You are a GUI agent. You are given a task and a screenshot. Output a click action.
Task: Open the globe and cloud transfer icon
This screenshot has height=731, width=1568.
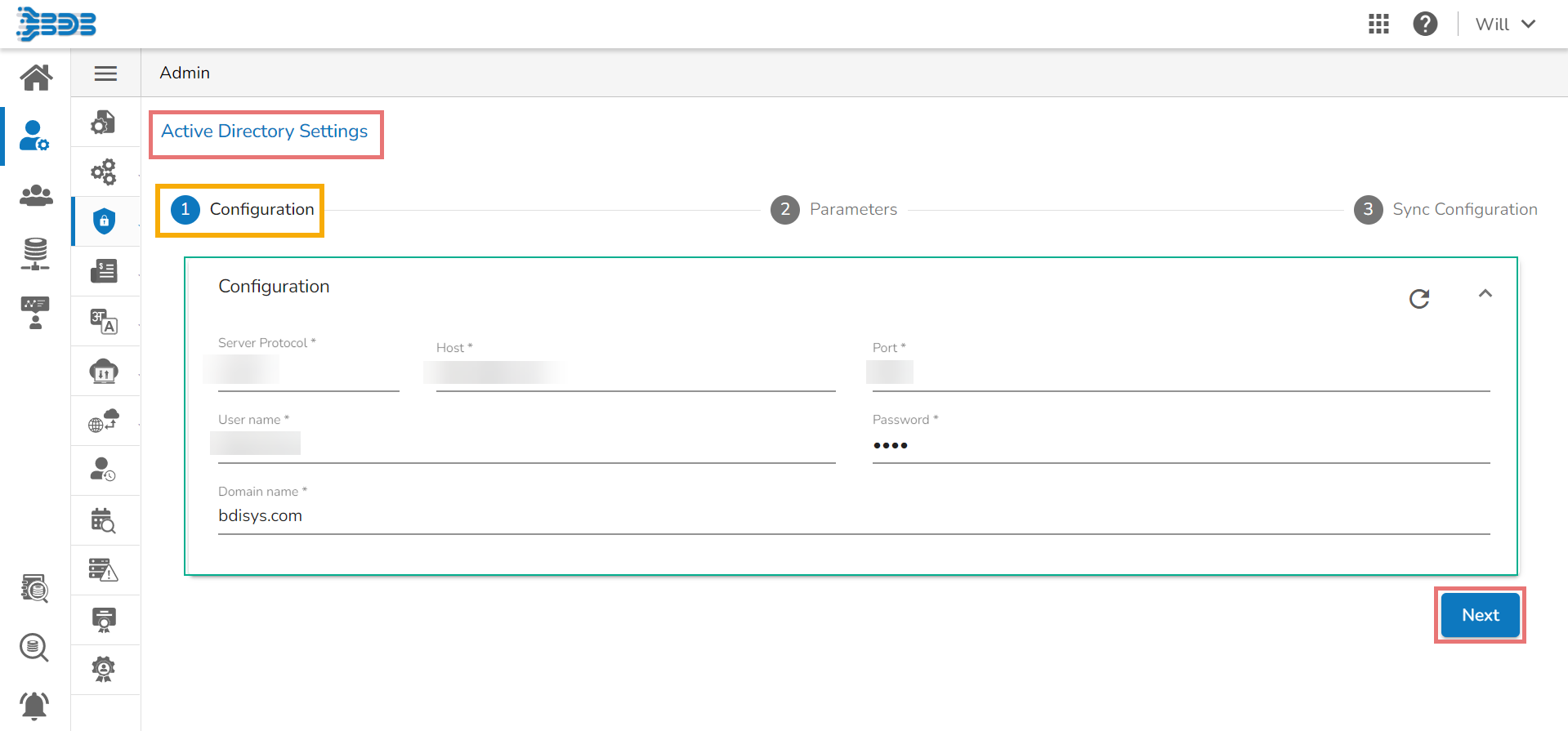(x=104, y=421)
